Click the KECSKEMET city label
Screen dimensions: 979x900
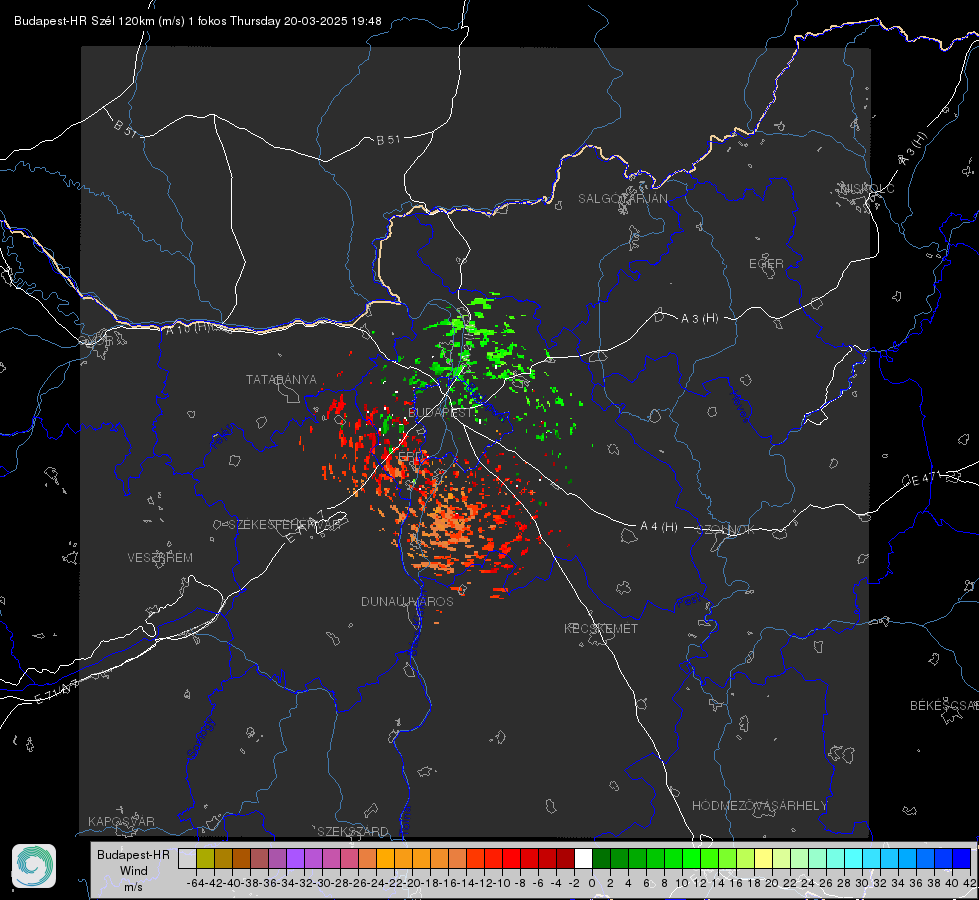(x=601, y=629)
